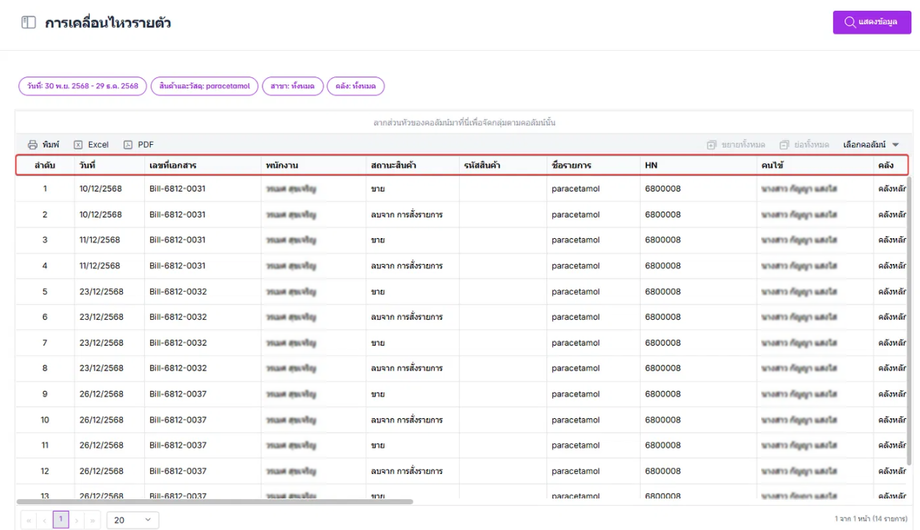The height and width of the screenshot is (530, 920).
Task: Go to the first page arrow icon
Action: [28, 520]
